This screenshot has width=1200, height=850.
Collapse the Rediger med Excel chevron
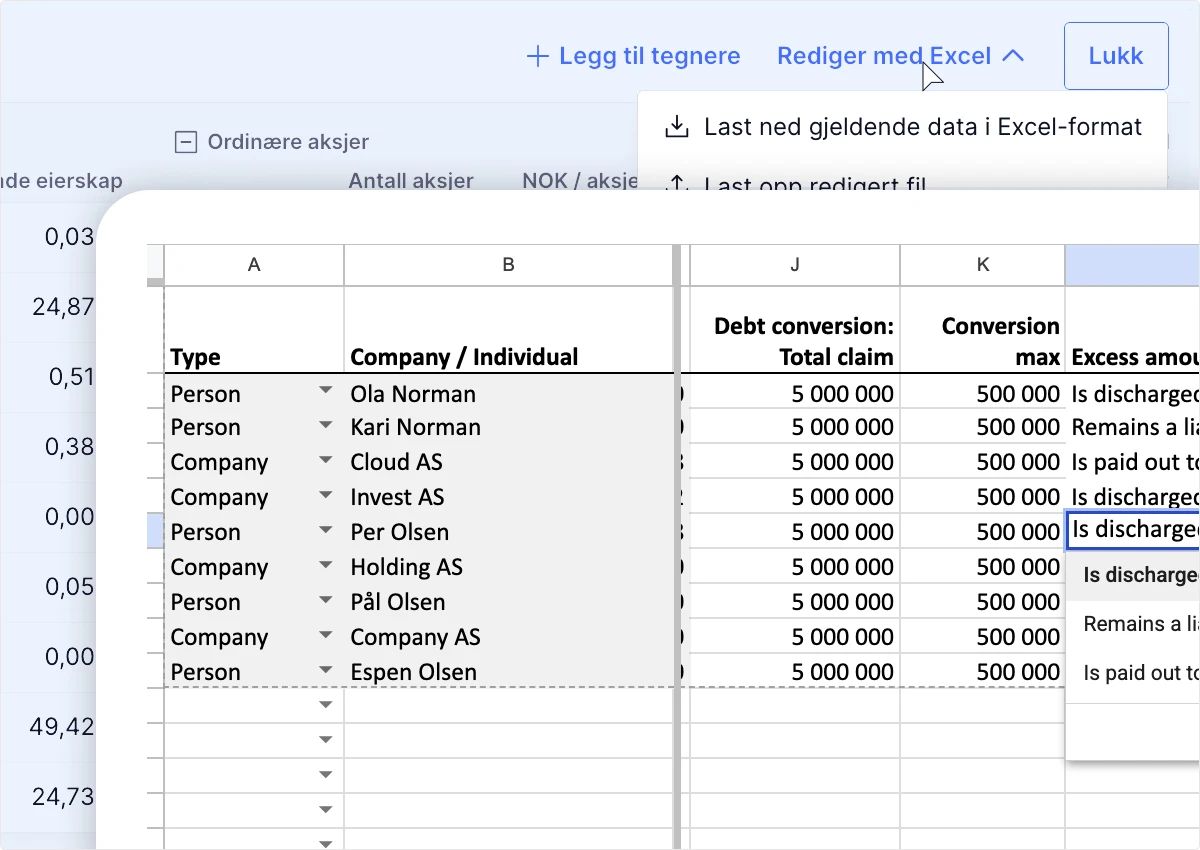[x=1013, y=56]
